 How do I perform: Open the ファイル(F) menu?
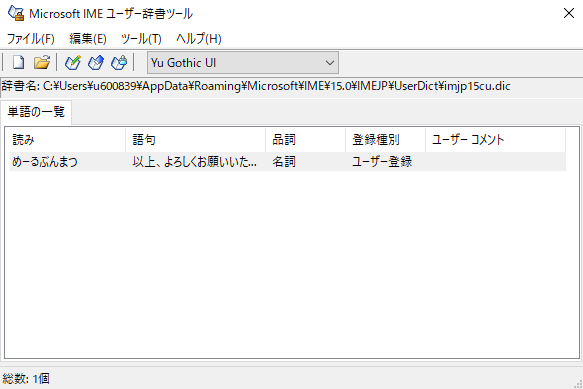[30, 39]
